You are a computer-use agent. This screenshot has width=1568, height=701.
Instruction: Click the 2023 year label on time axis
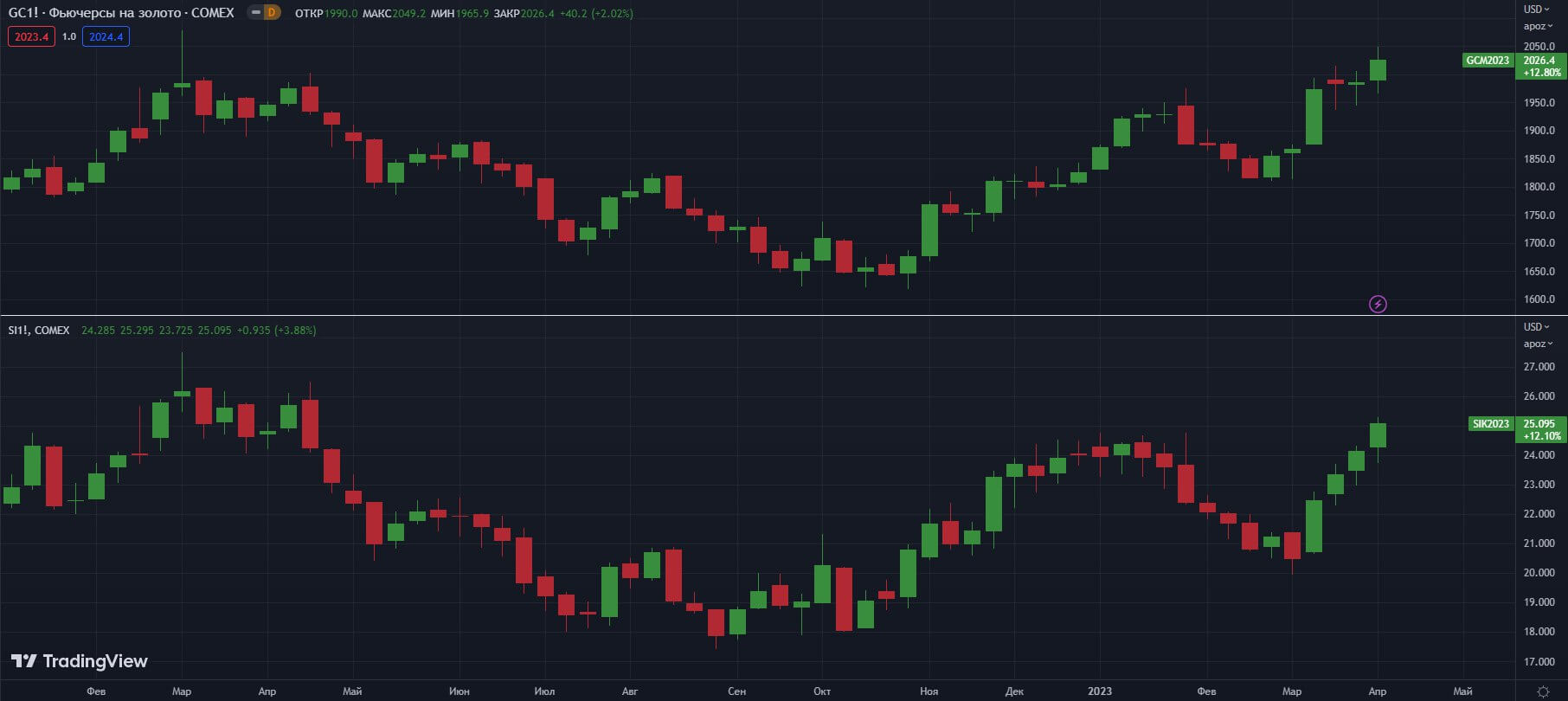(1100, 691)
